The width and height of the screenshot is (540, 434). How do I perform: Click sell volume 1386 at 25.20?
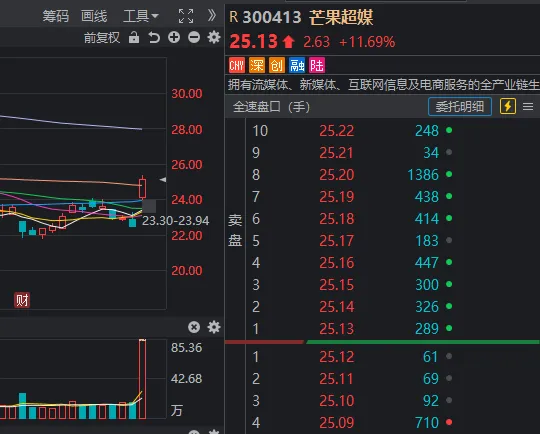click(423, 175)
